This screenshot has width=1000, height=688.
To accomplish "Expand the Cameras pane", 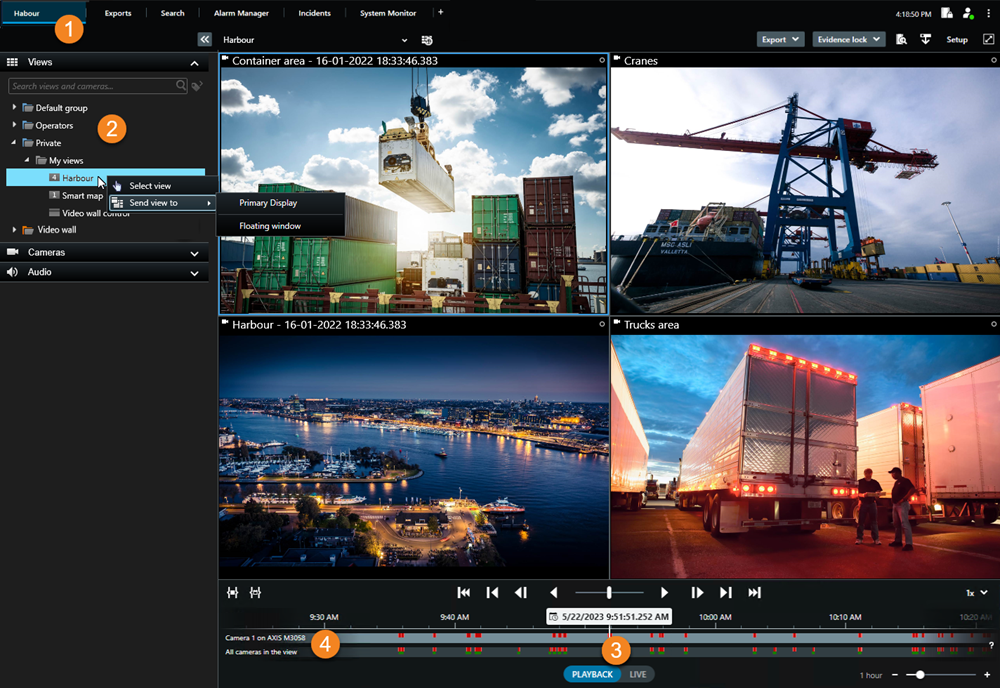I will click(195, 253).
